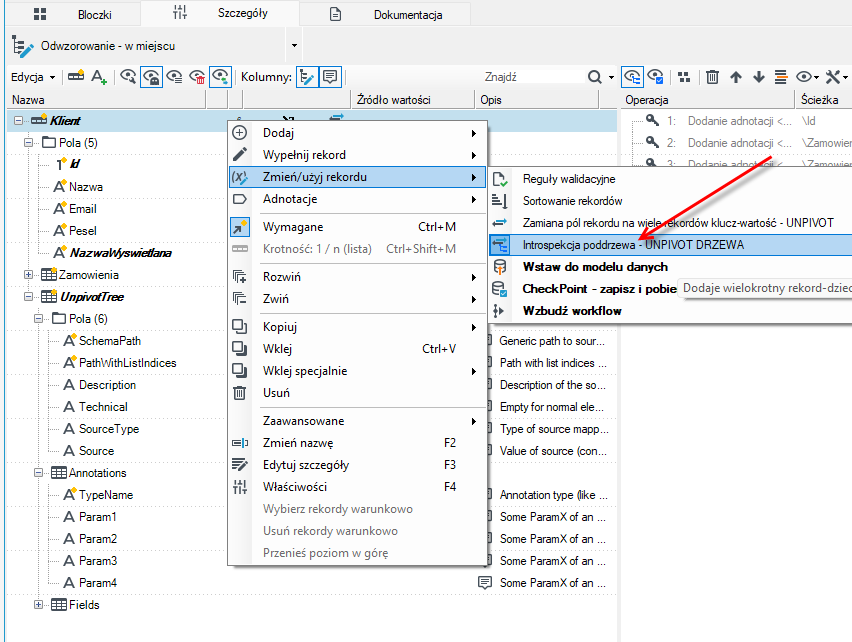Click Właściwości in the context menu

click(358, 487)
